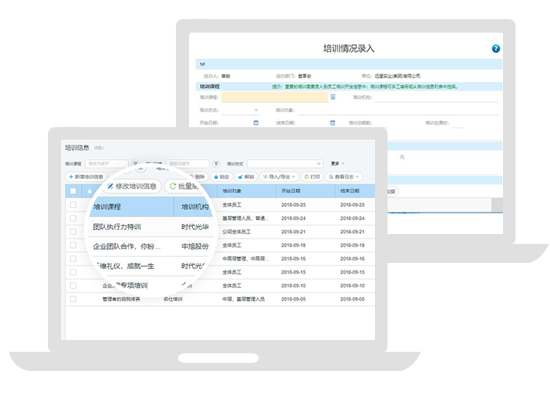The width and height of the screenshot is (550, 400).
Task: Open the 培训方式 filter dropdown
Action: 284,164
